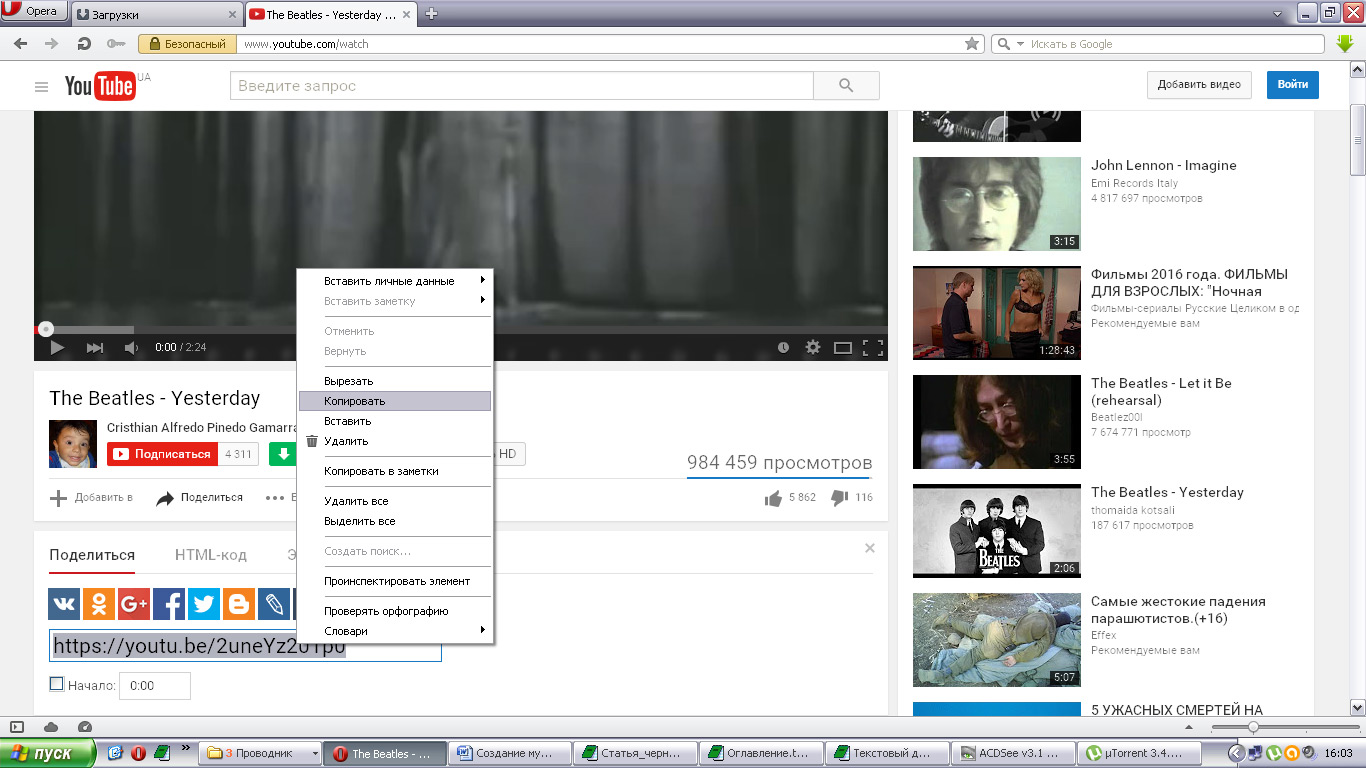Share via the LiveJournal pencil icon
This screenshot has height=768, width=1366.
coord(274,603)
